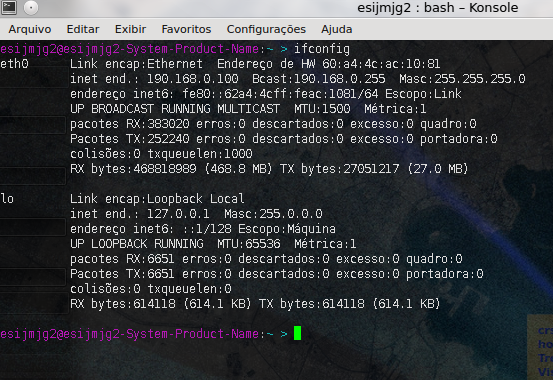This screenshot has width=553, height=380.
Task: Click the round pin button in title bar
Action: (31, 8)
